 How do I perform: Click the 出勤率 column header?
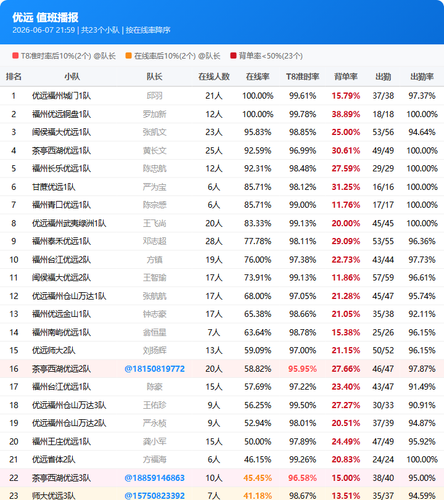coord(422,77)
